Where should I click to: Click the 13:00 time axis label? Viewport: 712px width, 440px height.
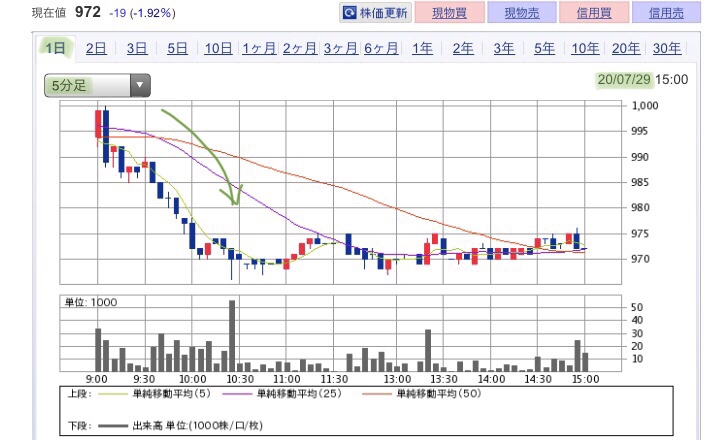397,379
